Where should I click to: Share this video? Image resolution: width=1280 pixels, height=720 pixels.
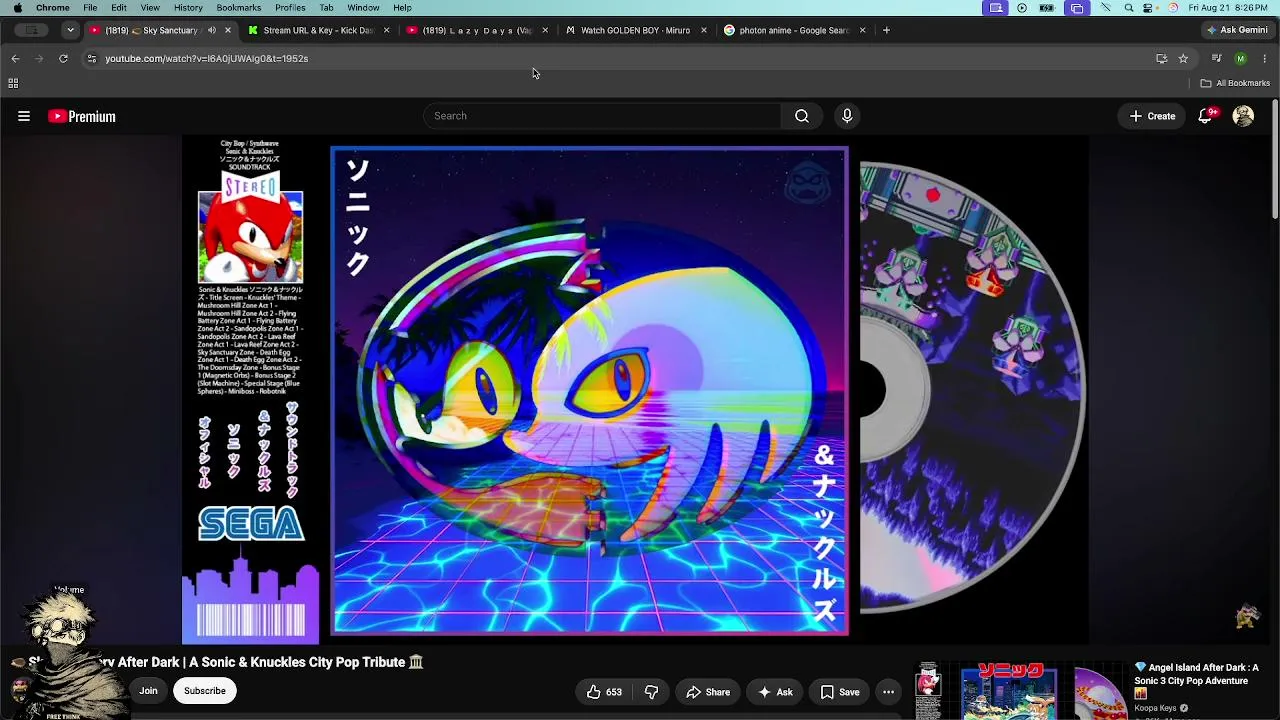707,692
